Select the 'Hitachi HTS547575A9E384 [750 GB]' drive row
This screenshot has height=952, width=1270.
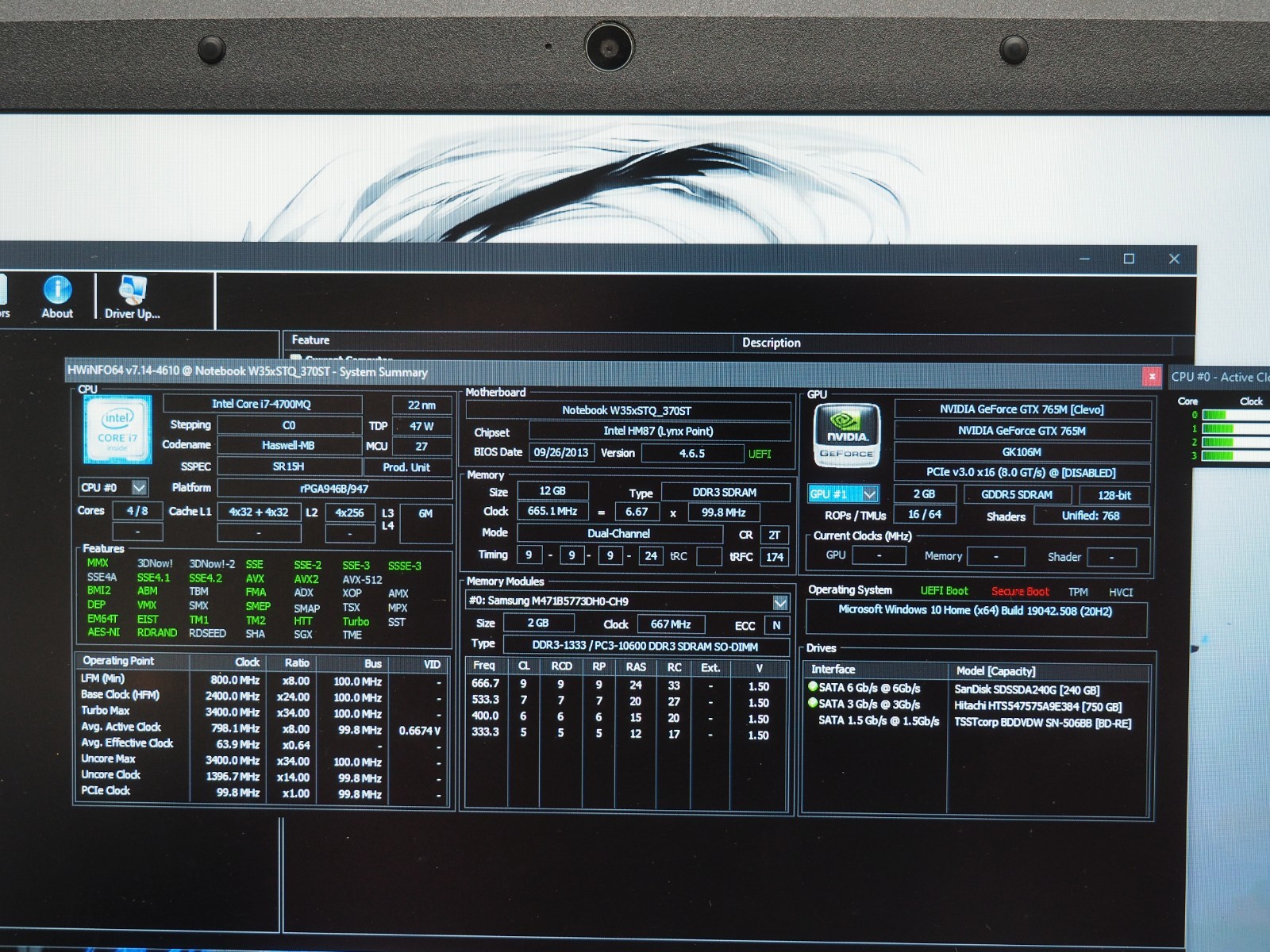pos(977,705)
